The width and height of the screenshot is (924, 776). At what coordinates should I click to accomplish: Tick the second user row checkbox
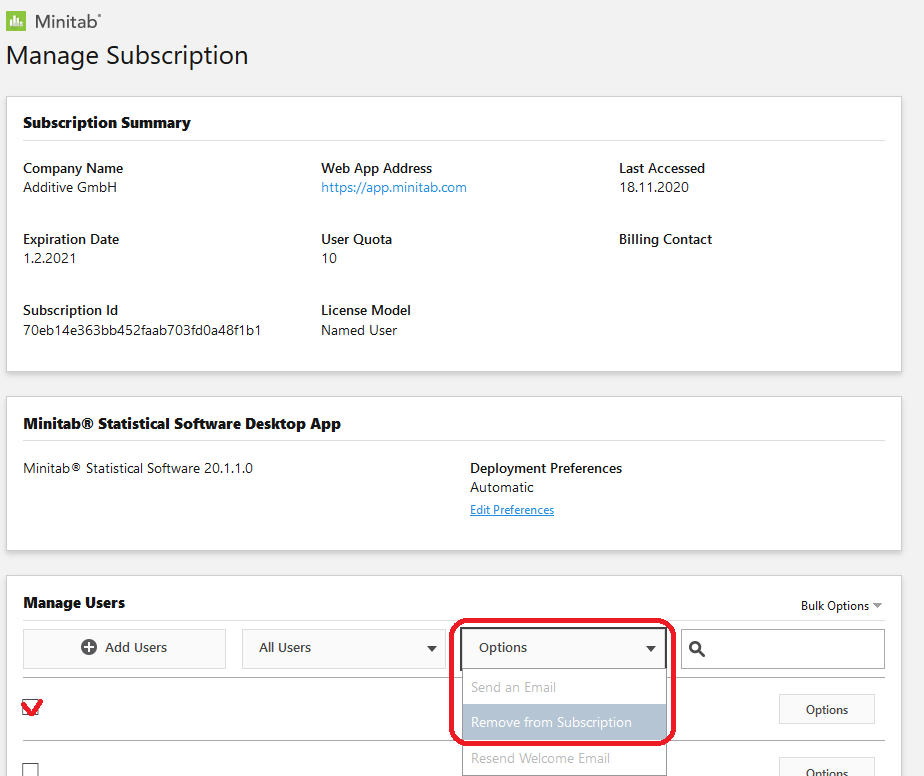point(31,769)
